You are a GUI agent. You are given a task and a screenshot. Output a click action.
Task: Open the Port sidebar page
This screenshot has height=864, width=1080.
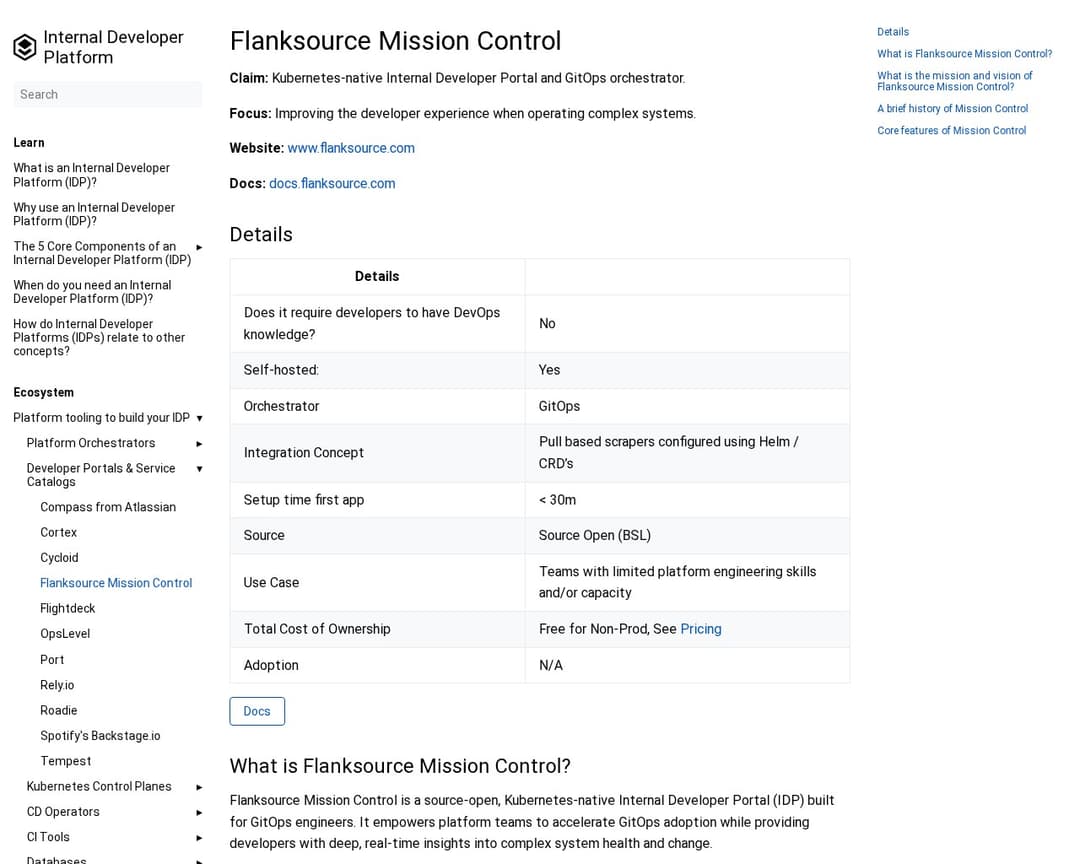pos(52,660)
